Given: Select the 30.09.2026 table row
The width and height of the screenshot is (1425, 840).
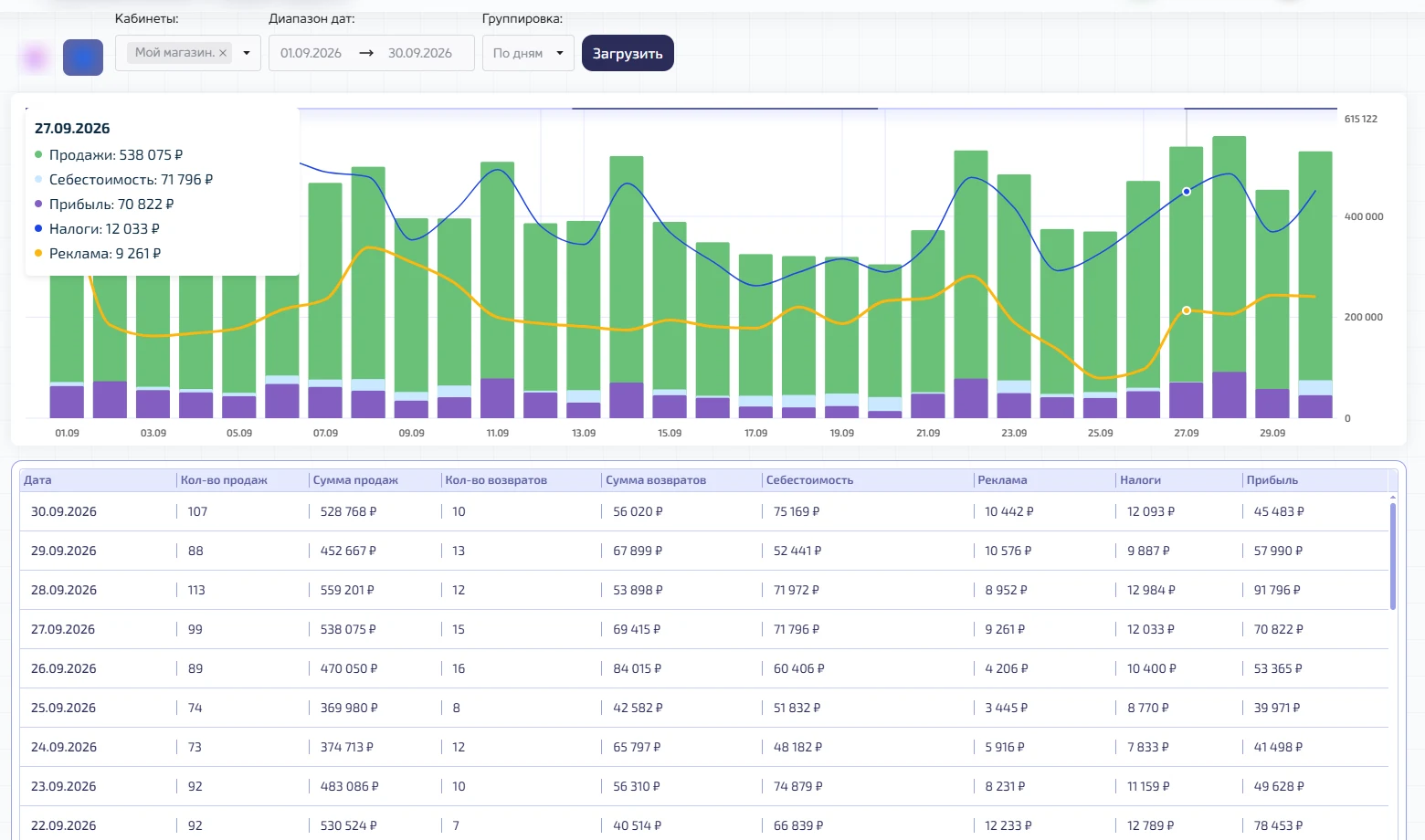Looking at the screenshot, I should coord(704,511).
